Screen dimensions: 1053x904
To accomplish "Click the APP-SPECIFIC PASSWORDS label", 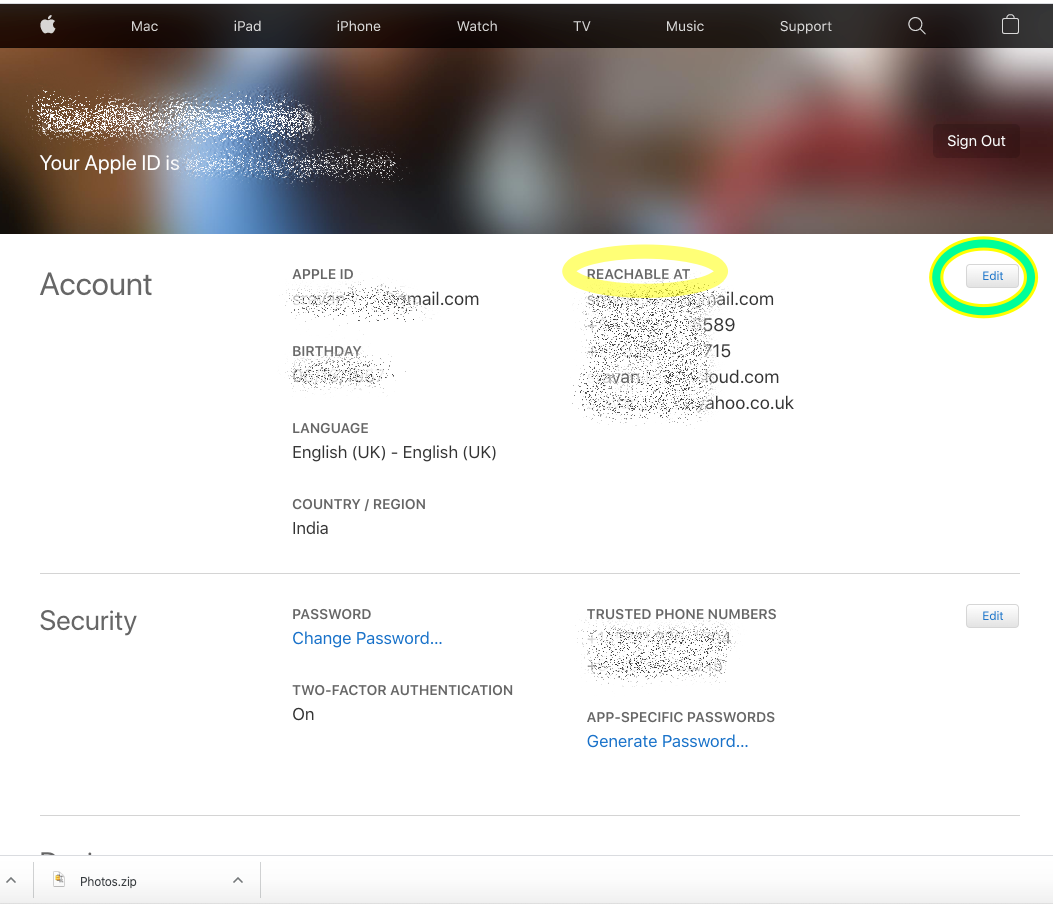I will point(680,717).
